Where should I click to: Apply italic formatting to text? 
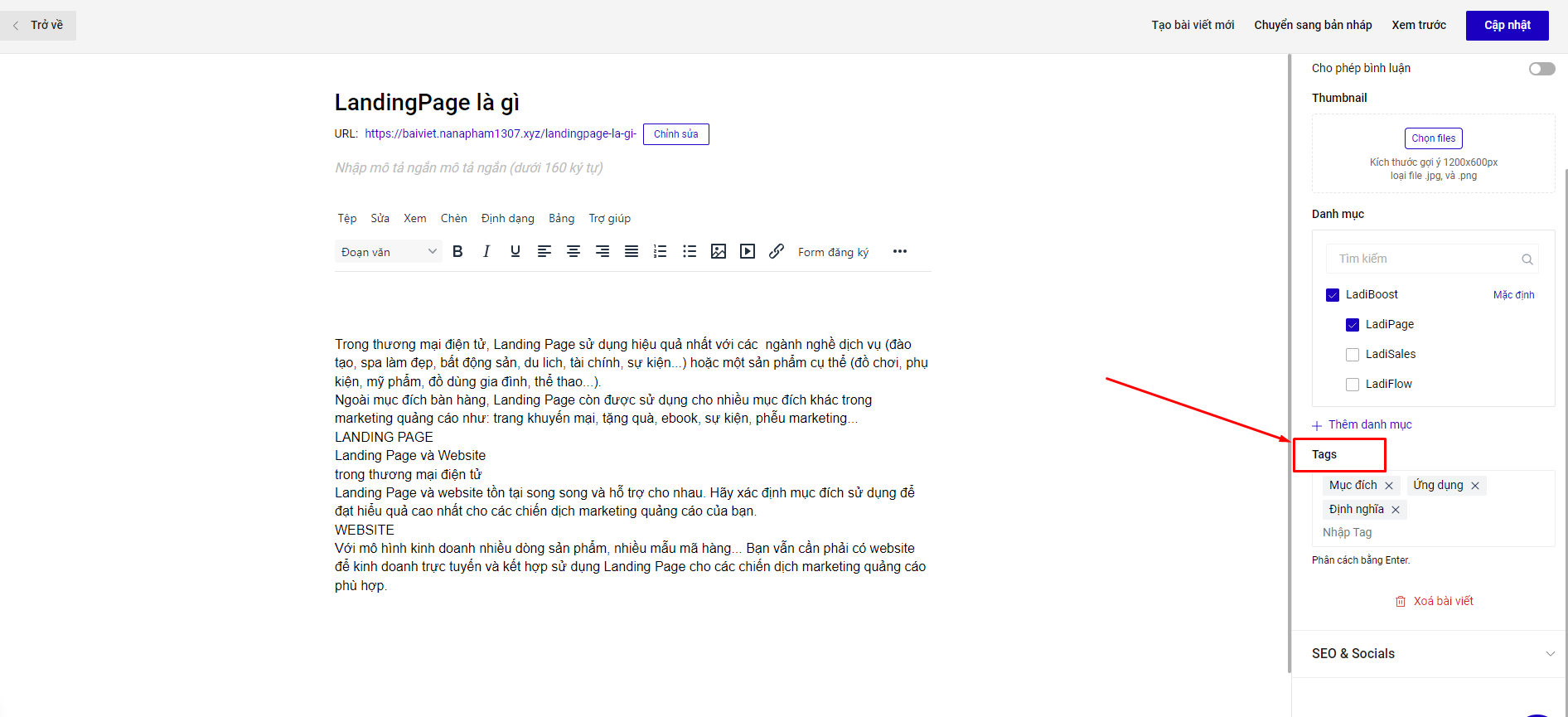click(x=486, y=252)
